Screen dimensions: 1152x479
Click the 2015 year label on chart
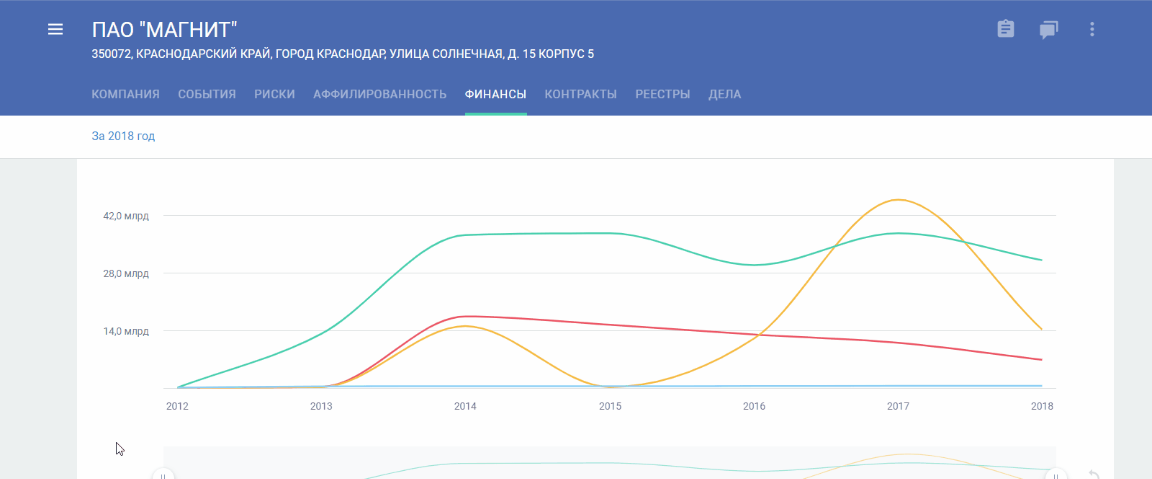[x=610, y=406]
